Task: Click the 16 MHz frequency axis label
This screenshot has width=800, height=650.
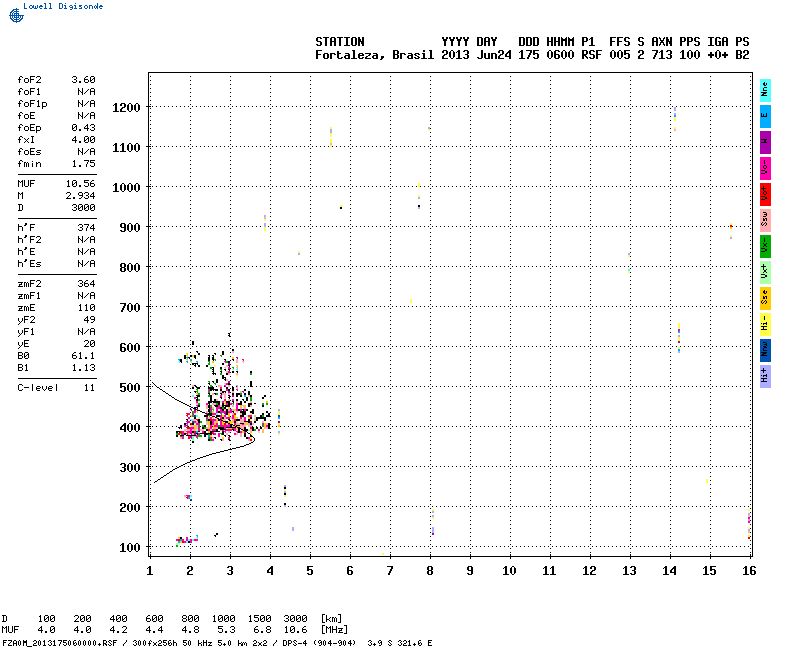Action: click(749, 571)
